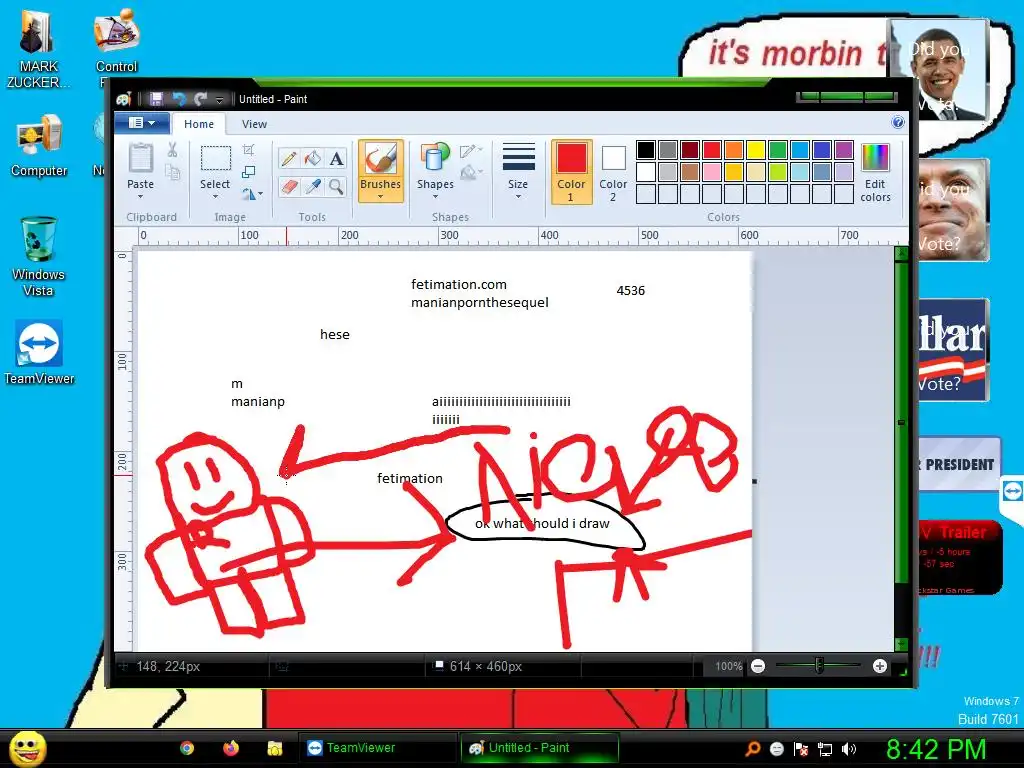This screenshot has height=768, width=1024.
Task: Select the Pencil tool
Action: [289, 159]
